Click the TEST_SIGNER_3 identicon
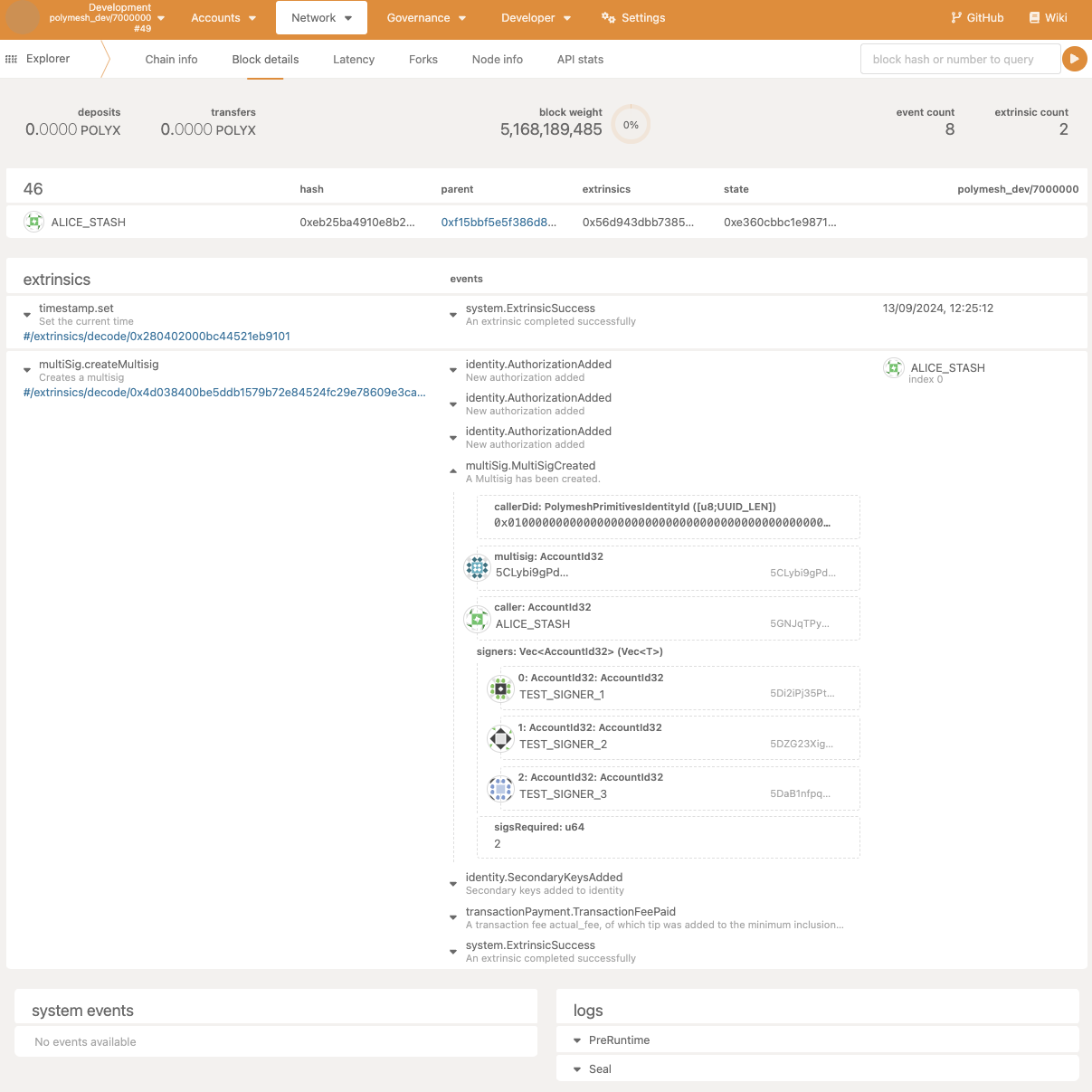 click(500, 789)
